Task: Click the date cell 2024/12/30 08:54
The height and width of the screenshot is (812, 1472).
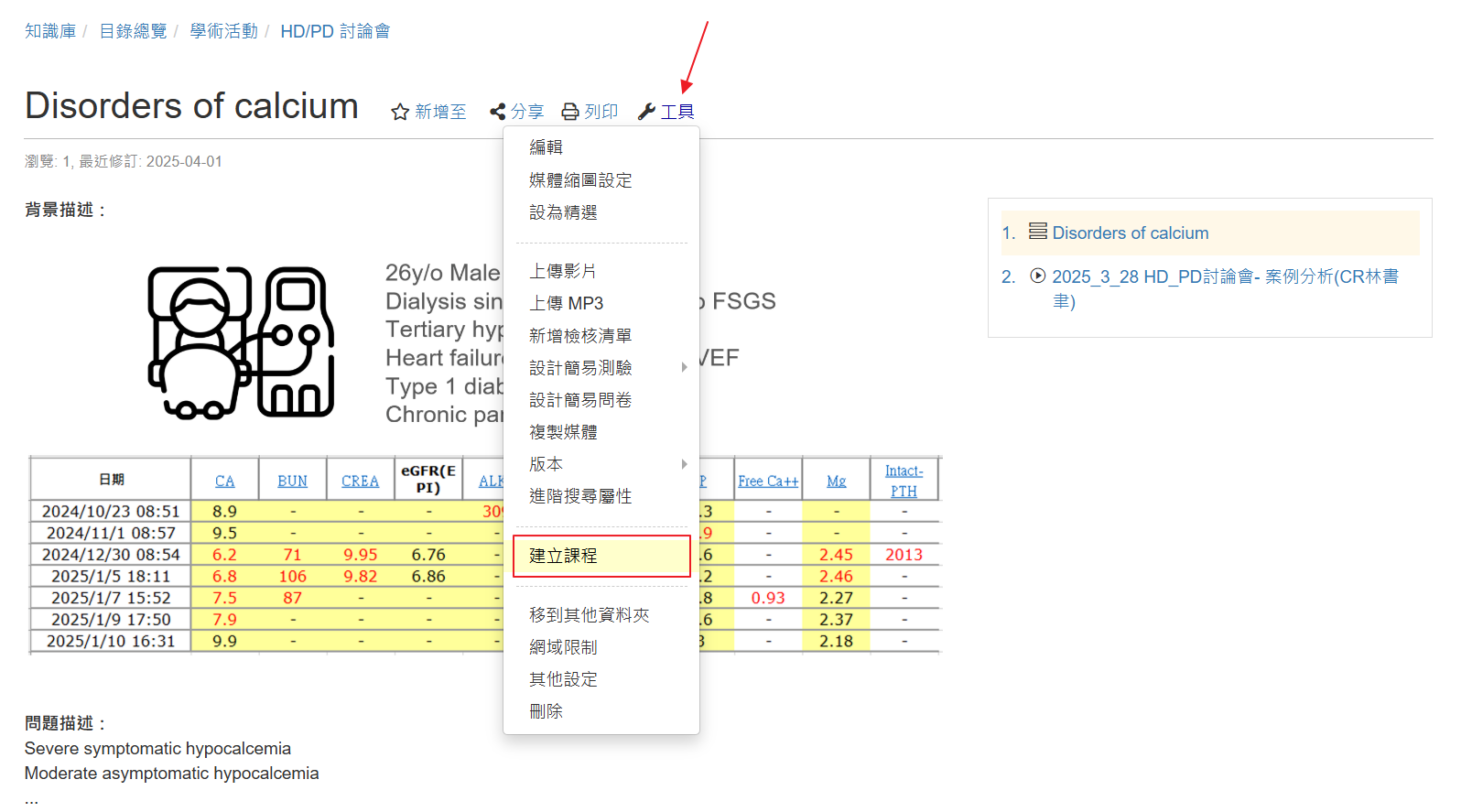Action: (111, 554)
